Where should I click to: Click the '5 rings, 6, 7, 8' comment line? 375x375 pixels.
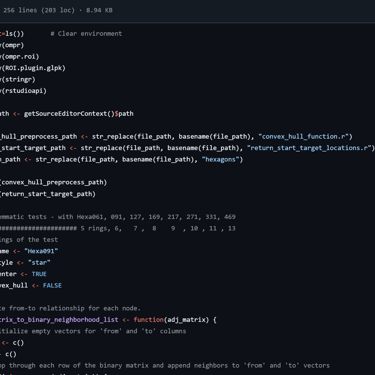click(118, 228)
